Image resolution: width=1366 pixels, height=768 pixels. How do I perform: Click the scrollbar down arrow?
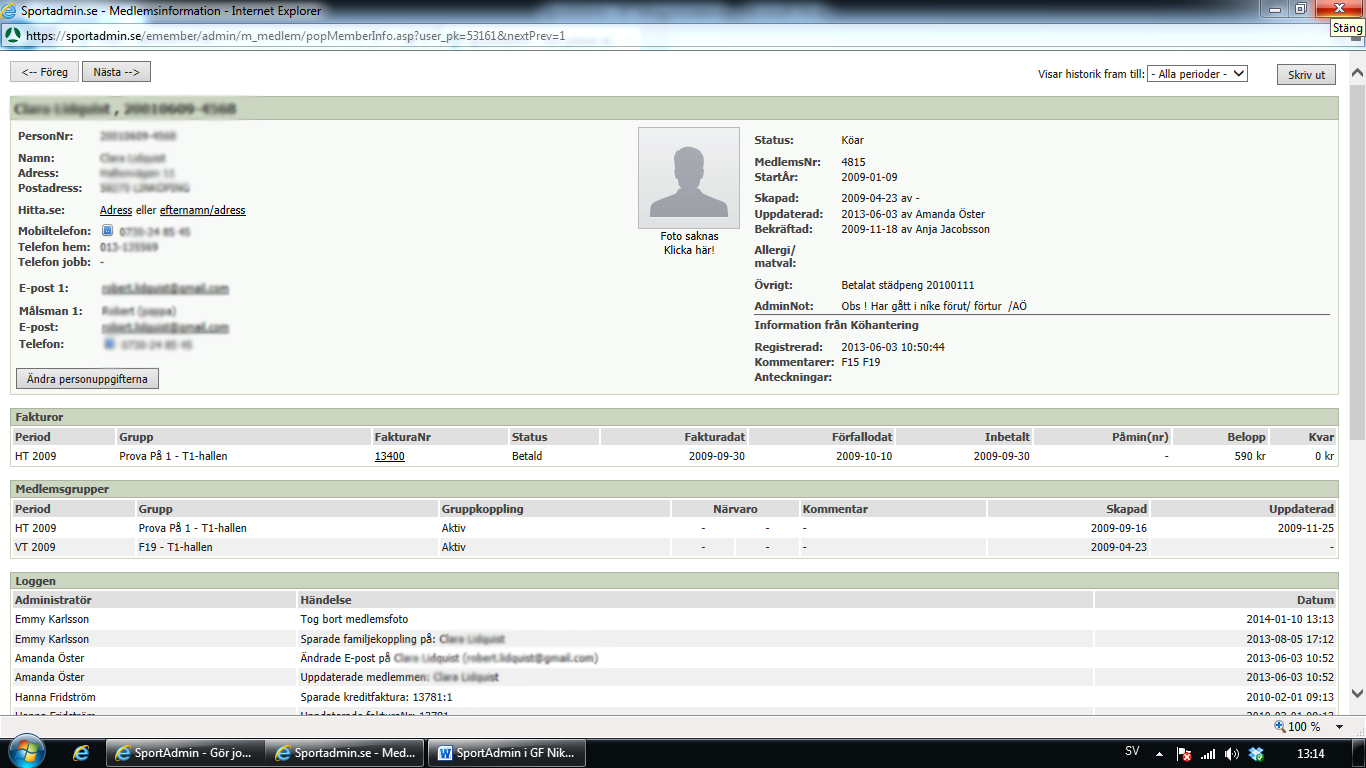(1357, 693)
